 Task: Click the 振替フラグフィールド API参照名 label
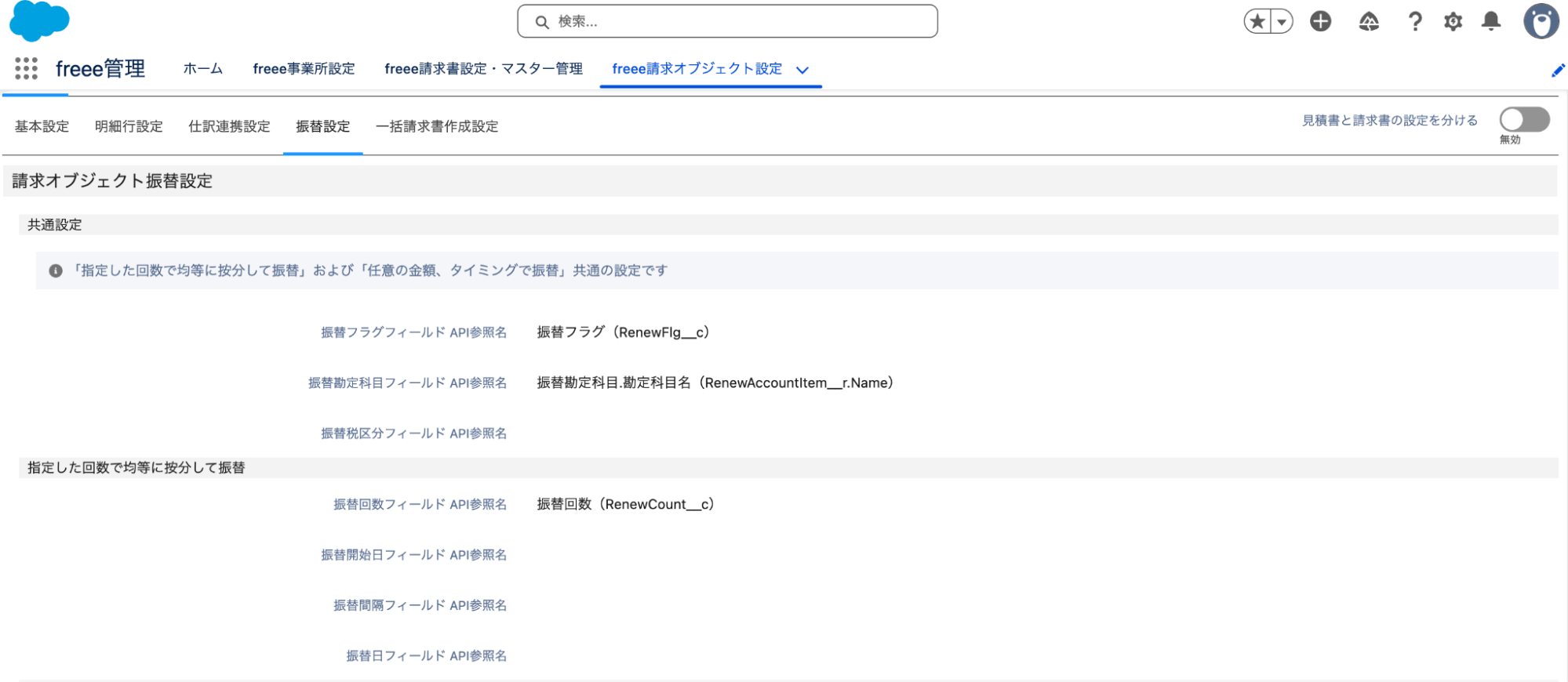(413, 332)
